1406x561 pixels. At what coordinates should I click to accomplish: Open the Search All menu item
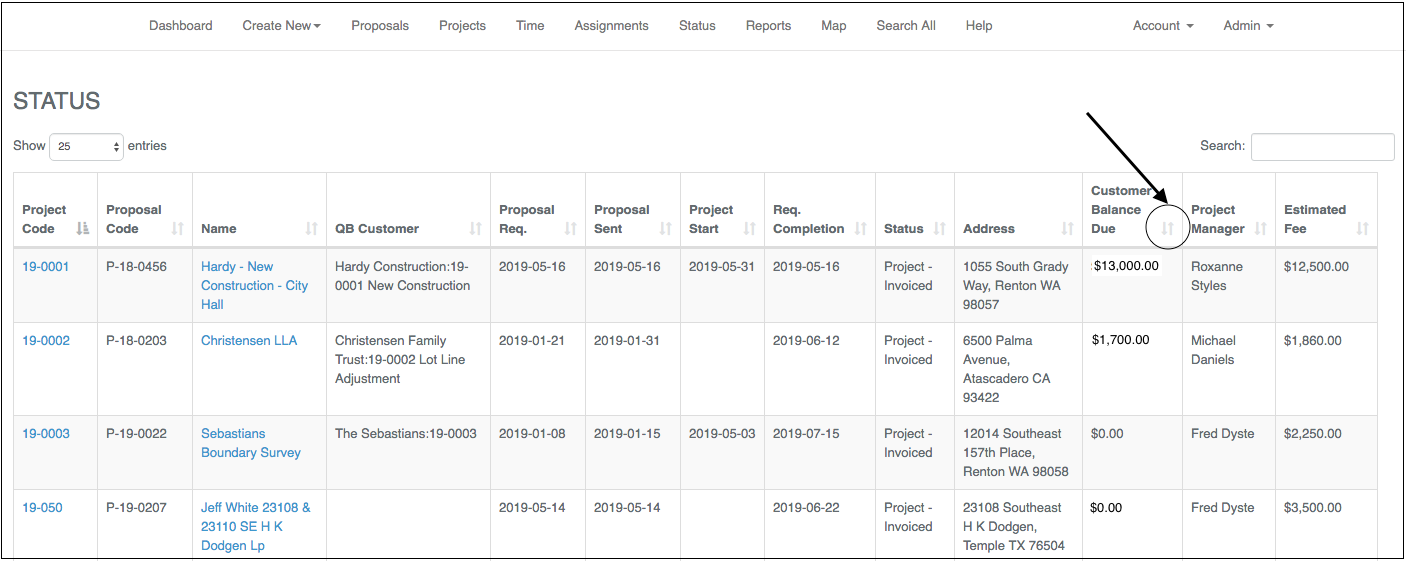[906, 26]
